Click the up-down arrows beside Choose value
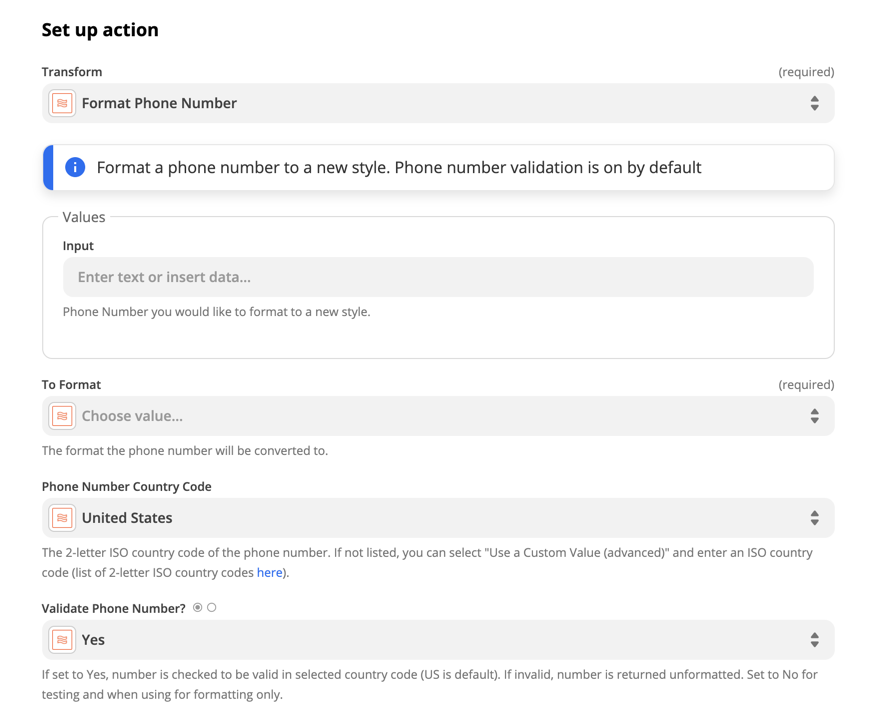877x717 pixels. pos(814,415)
